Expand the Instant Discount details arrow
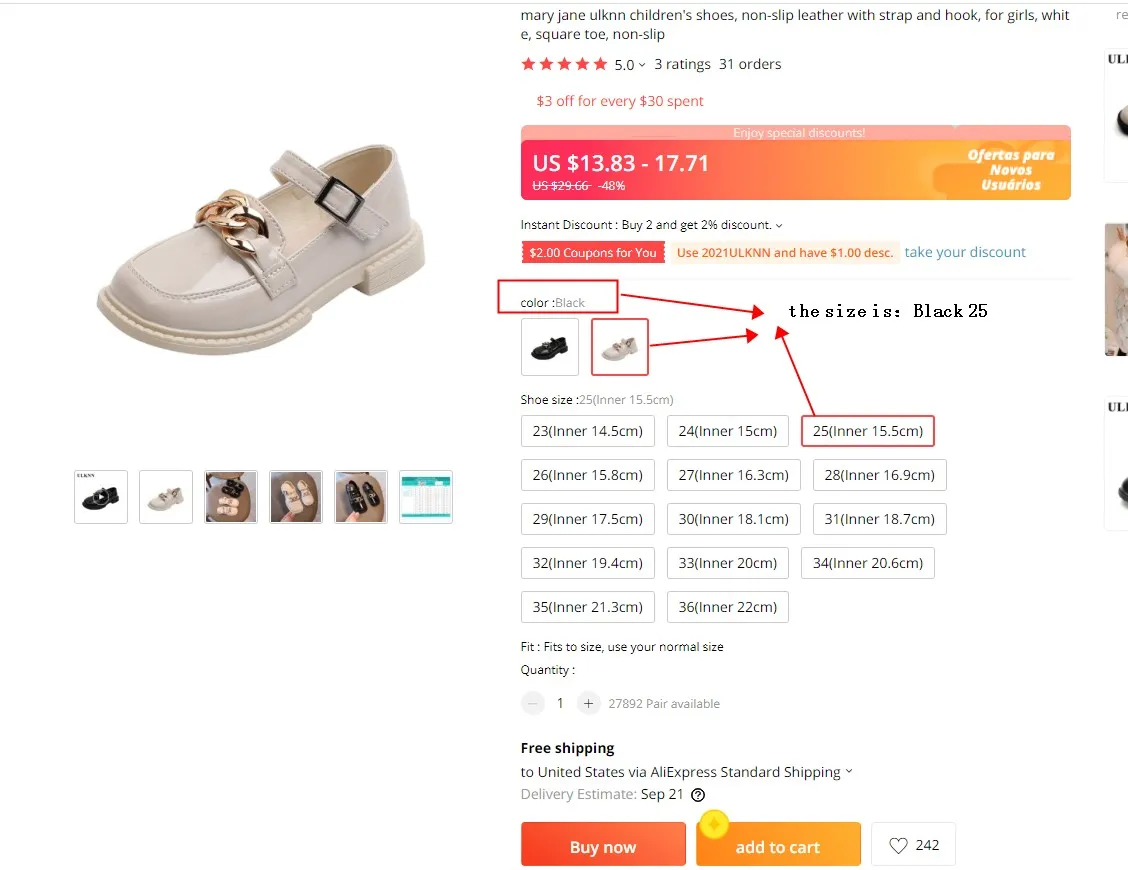This screenshot has height=870, width=1128. 779,226
